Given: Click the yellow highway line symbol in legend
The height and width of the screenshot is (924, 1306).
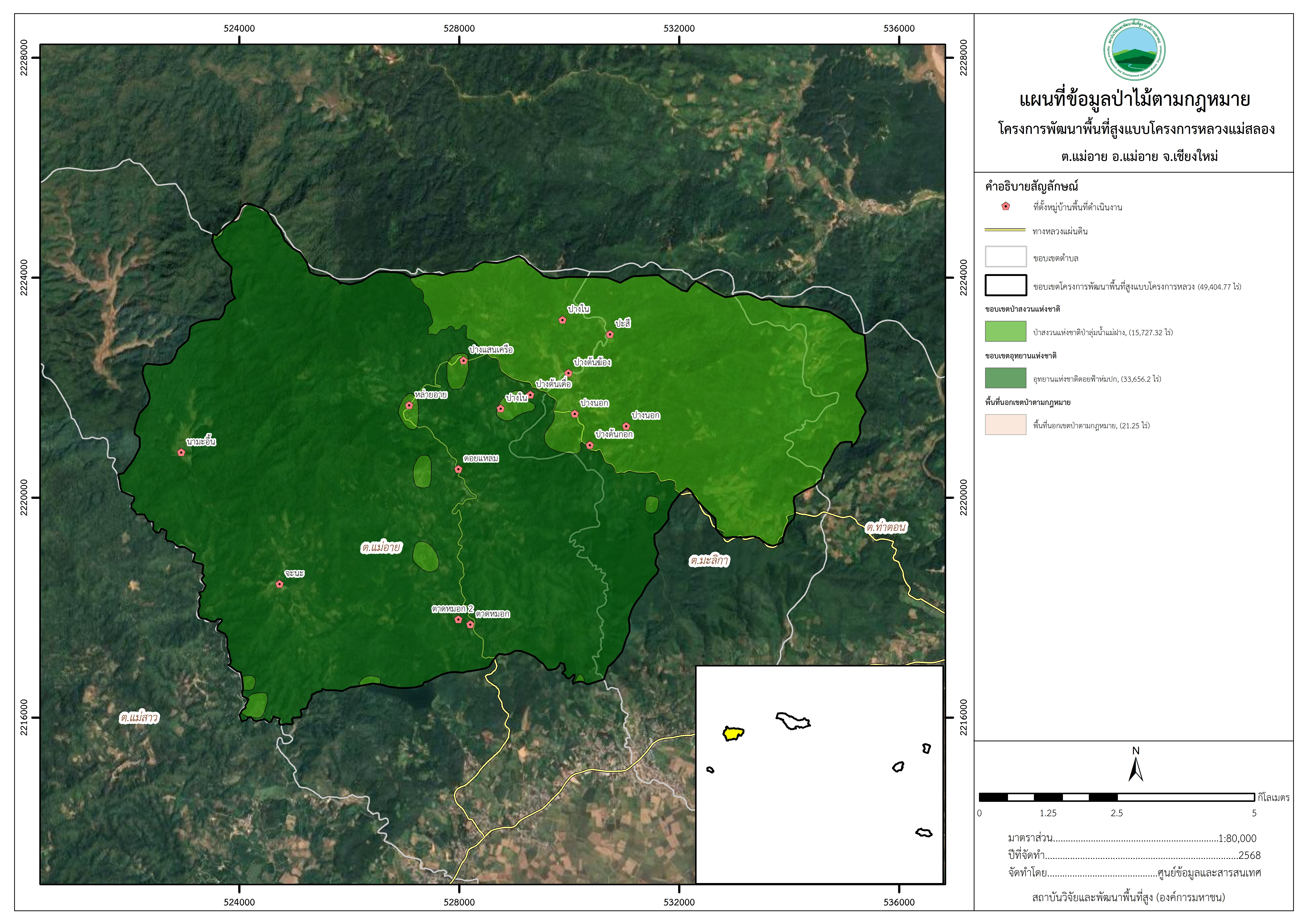Looking at the screenshot, I should pyautogui.click(x=1005, y=230).
